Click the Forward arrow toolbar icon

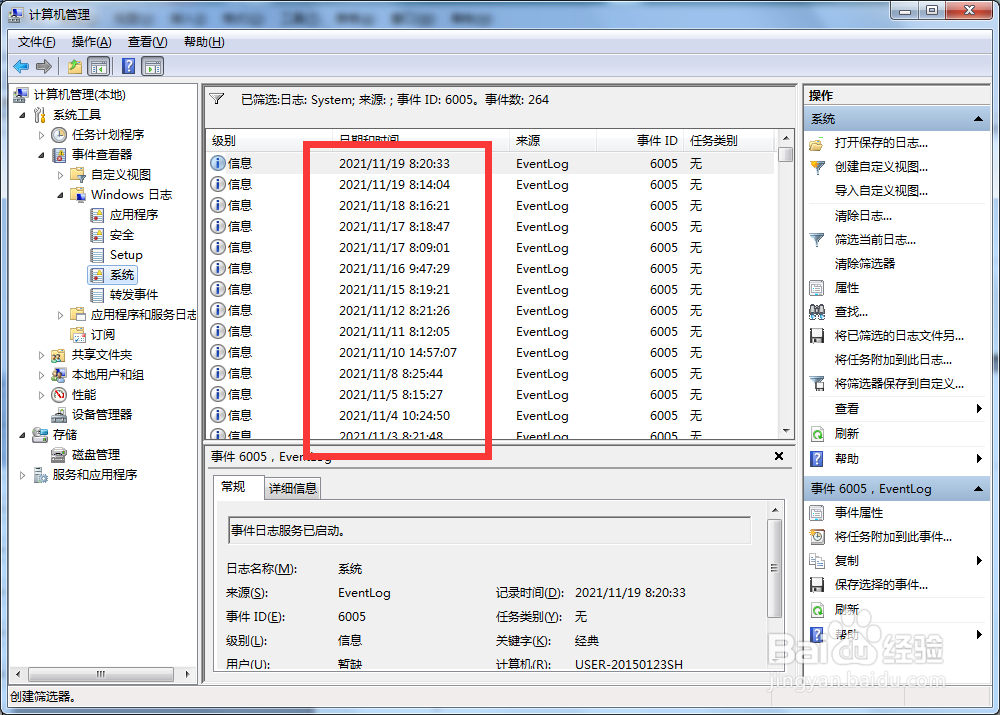click(x=44, y=66)
